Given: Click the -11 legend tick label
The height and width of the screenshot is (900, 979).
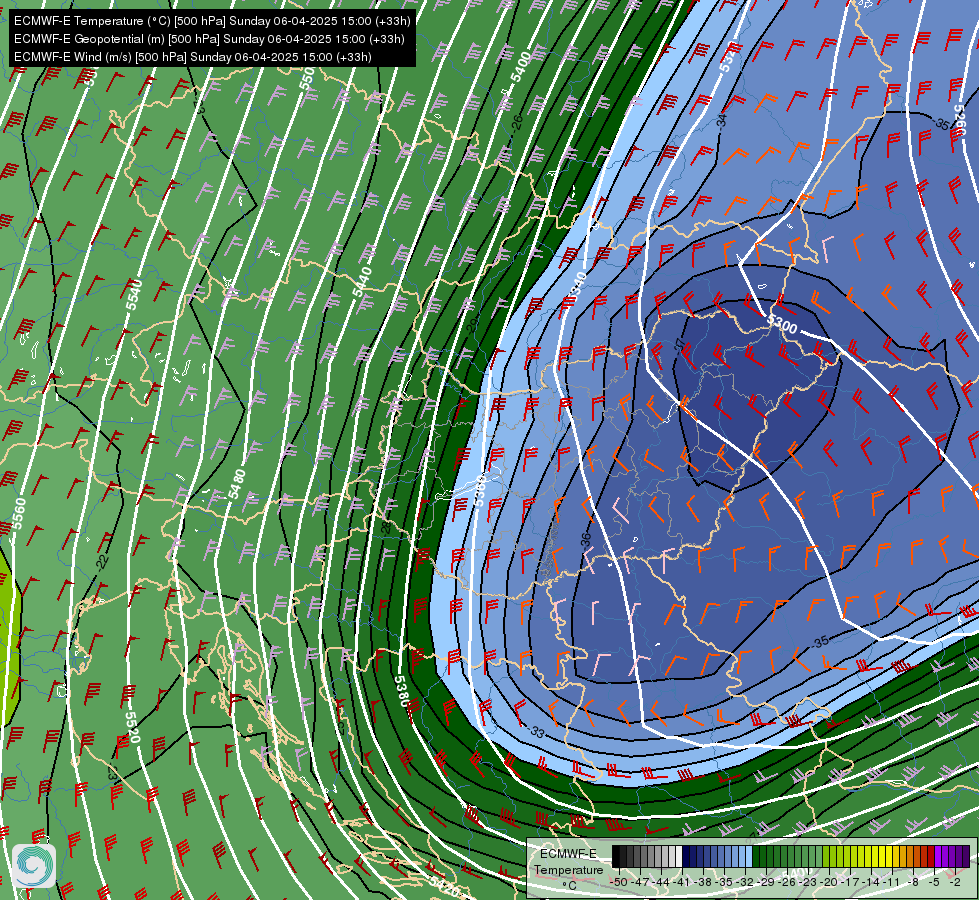Looking at the screenshot, I should tap(892, 882).
